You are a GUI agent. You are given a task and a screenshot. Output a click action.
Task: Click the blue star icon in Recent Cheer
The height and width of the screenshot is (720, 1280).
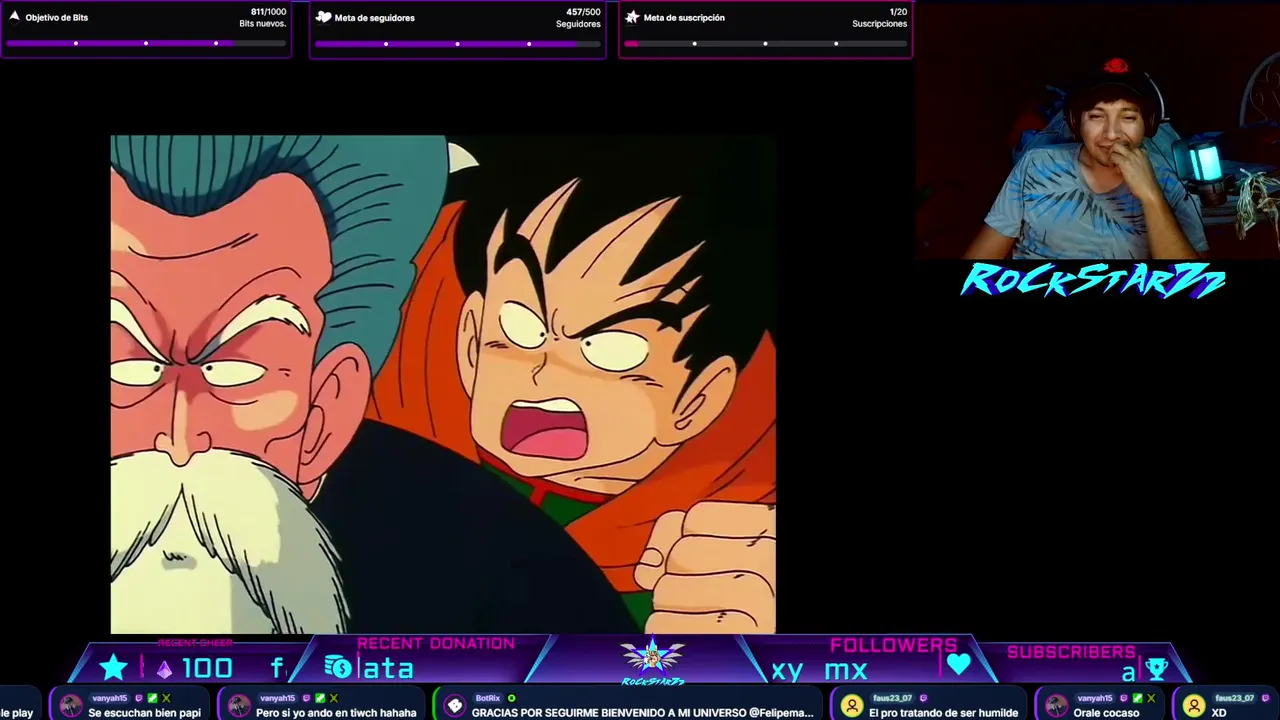[x=113, y=668]
